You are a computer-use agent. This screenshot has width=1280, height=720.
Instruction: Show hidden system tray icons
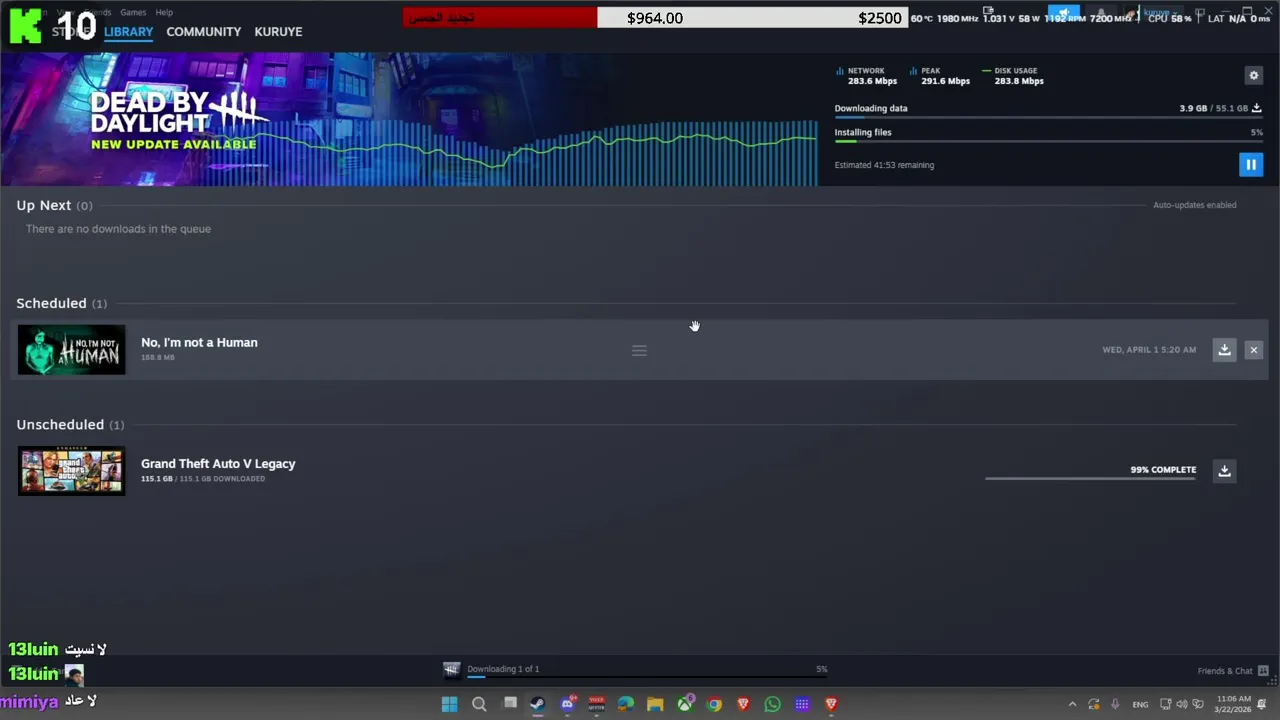pyautogui.click(x=1072, y=704)
